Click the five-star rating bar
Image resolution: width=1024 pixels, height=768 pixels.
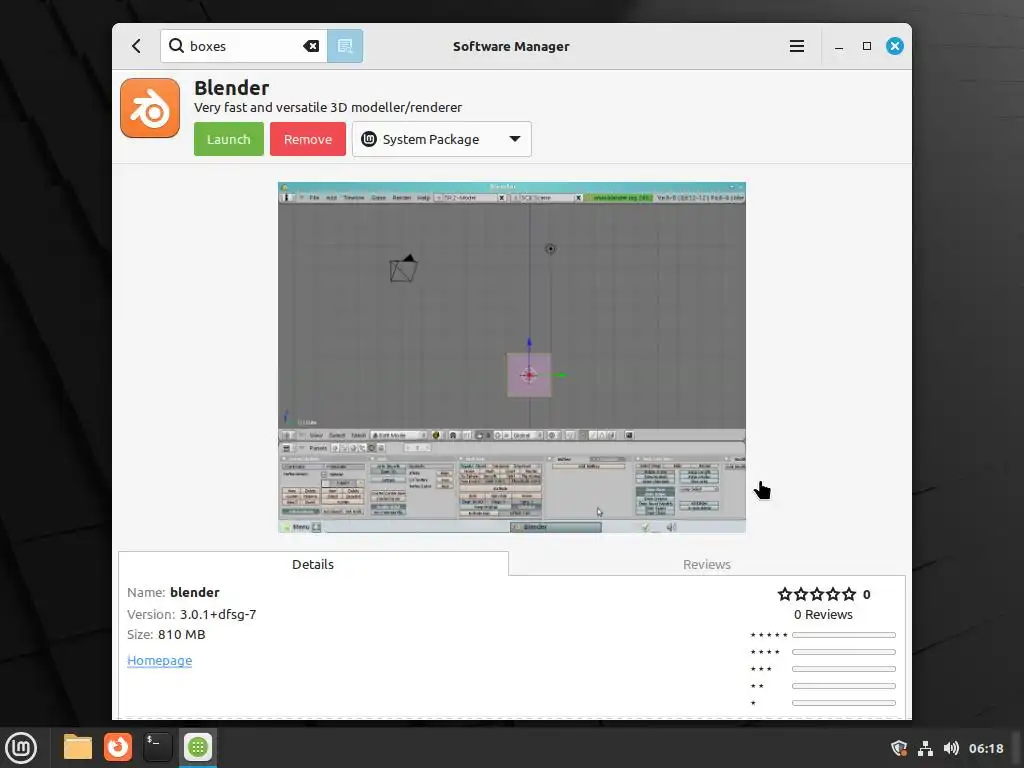(844, 635)
